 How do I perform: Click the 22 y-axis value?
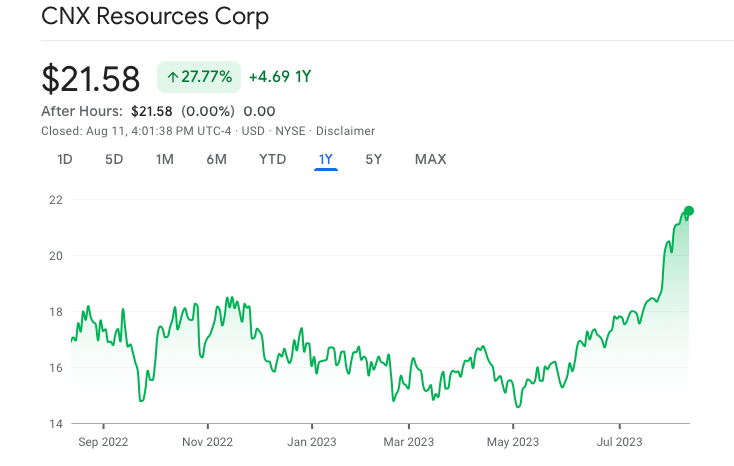click(x=56, y=200)
